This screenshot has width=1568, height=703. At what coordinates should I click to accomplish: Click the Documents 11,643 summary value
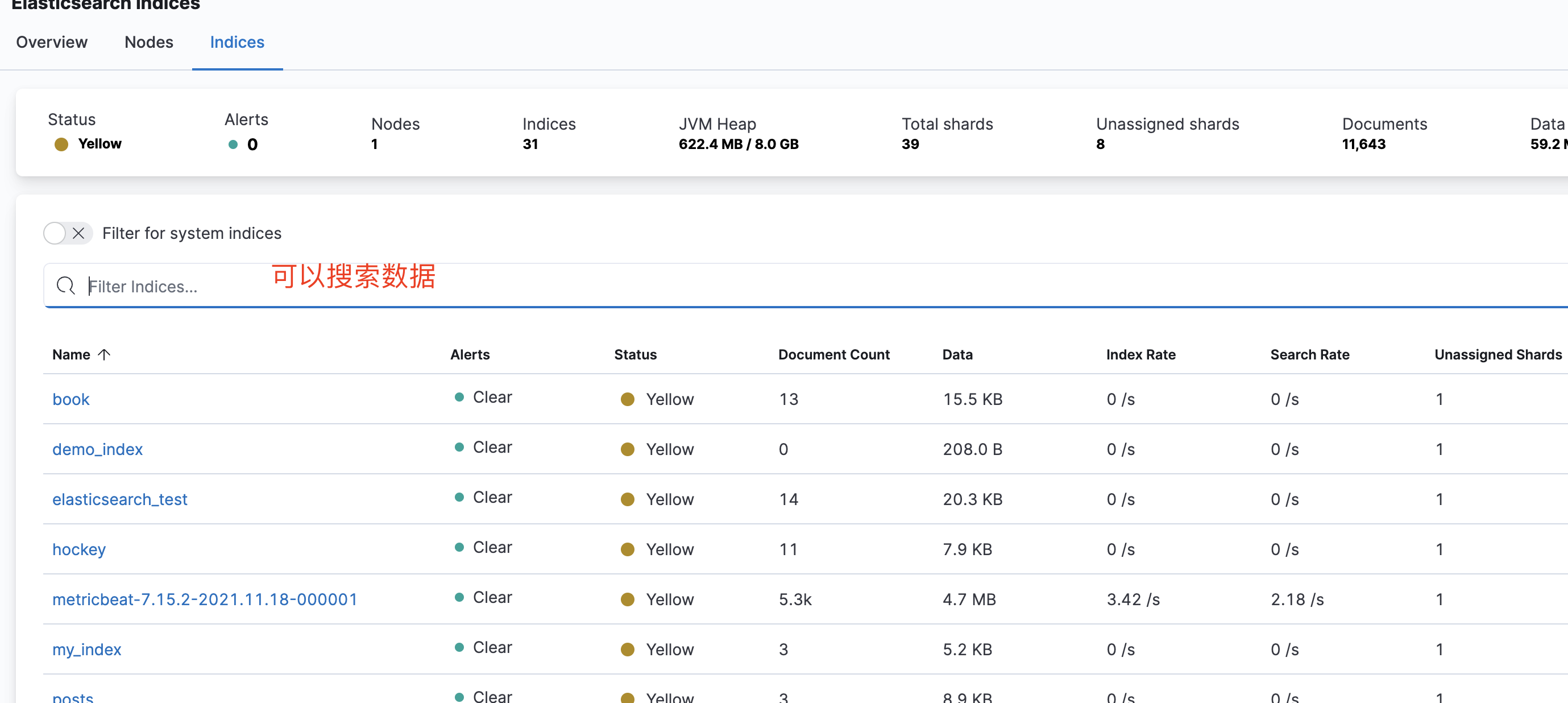pyautogui.click(x=1363, y=144)
